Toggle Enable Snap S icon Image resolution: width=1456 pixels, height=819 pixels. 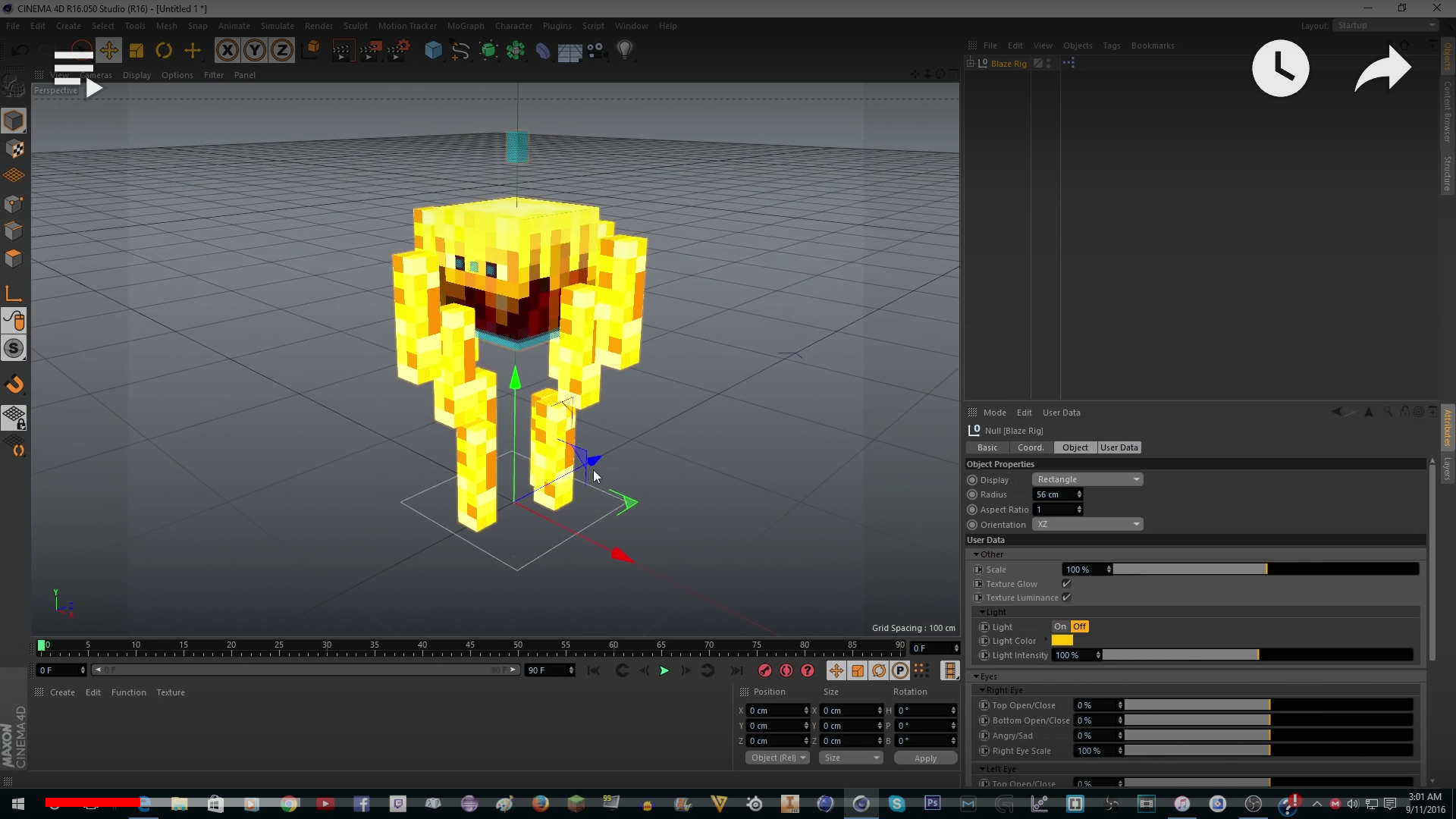[x=14, y=348]
